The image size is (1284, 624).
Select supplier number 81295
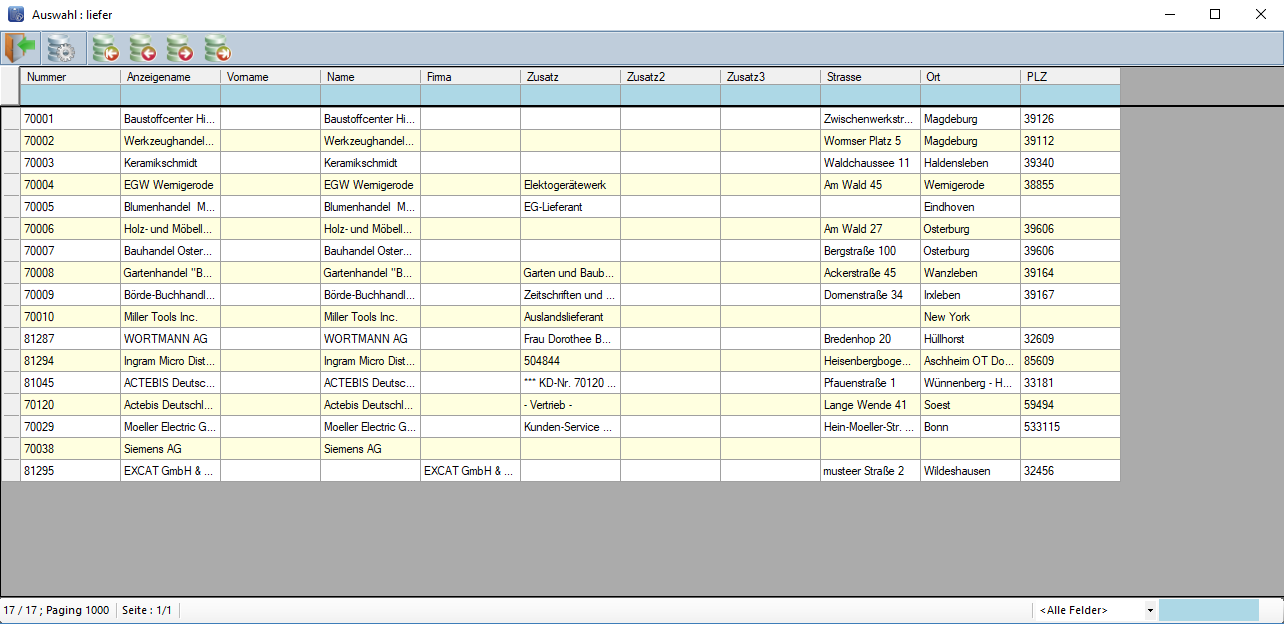click(70, 471)
